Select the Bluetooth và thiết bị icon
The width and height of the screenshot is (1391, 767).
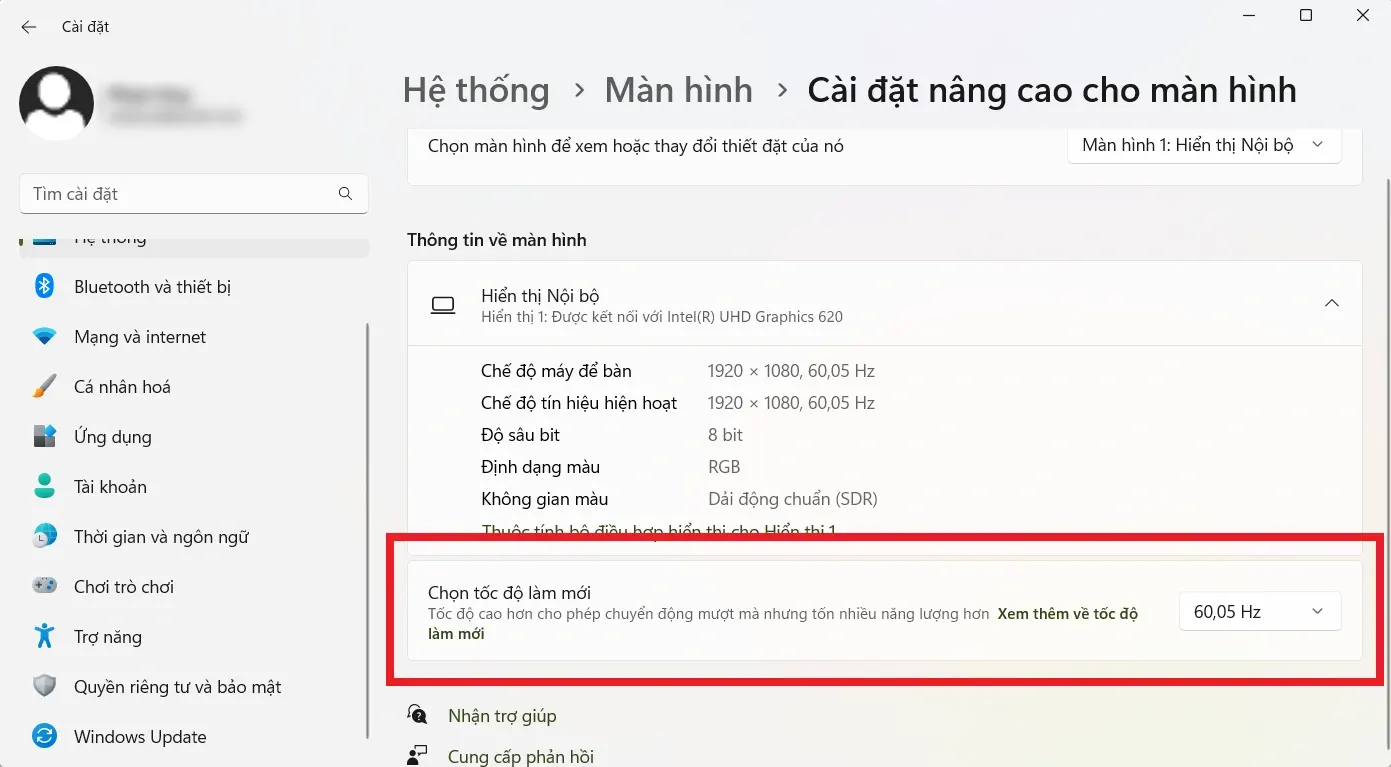[44, 286]
